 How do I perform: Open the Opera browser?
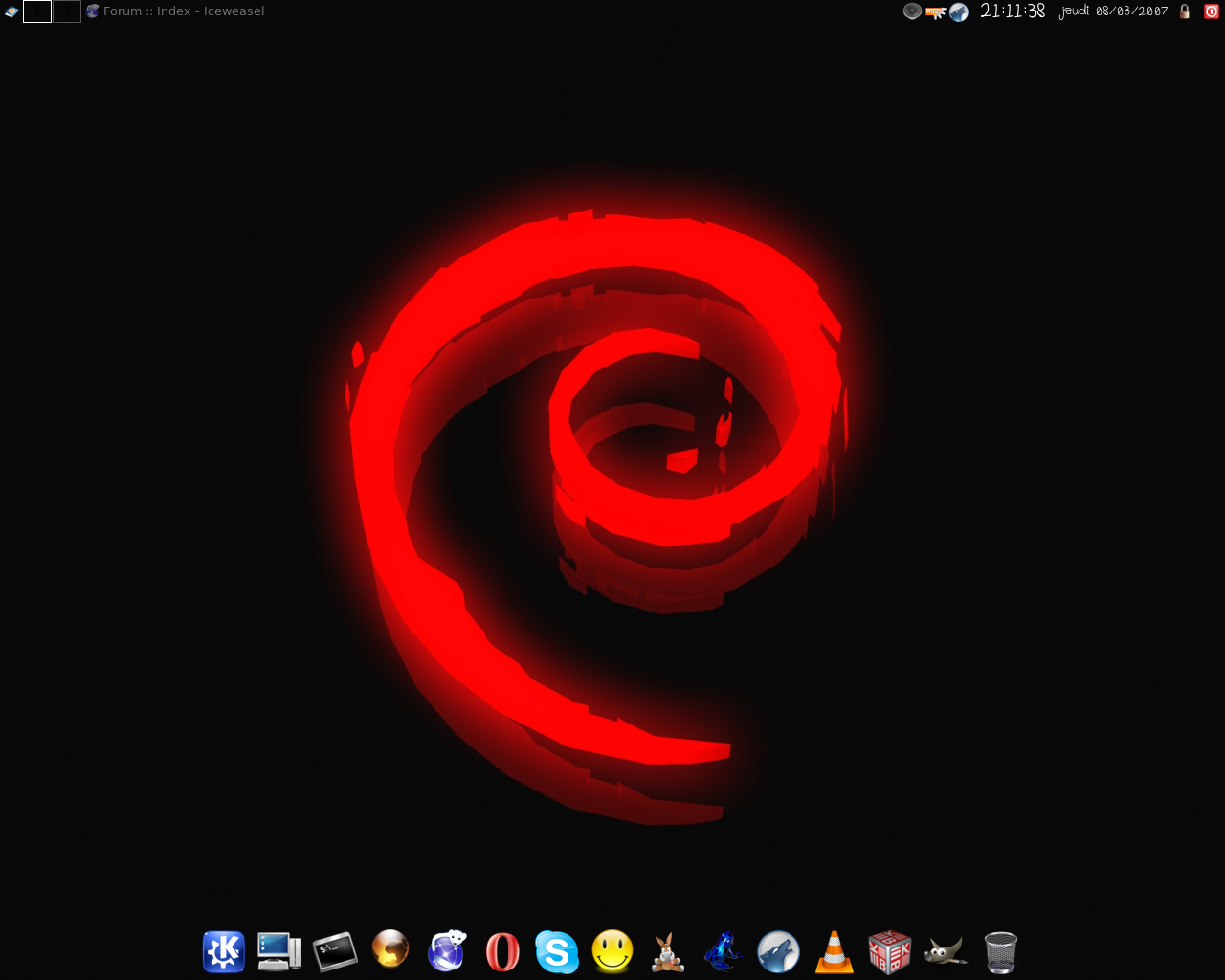click(x=501, y=952)
